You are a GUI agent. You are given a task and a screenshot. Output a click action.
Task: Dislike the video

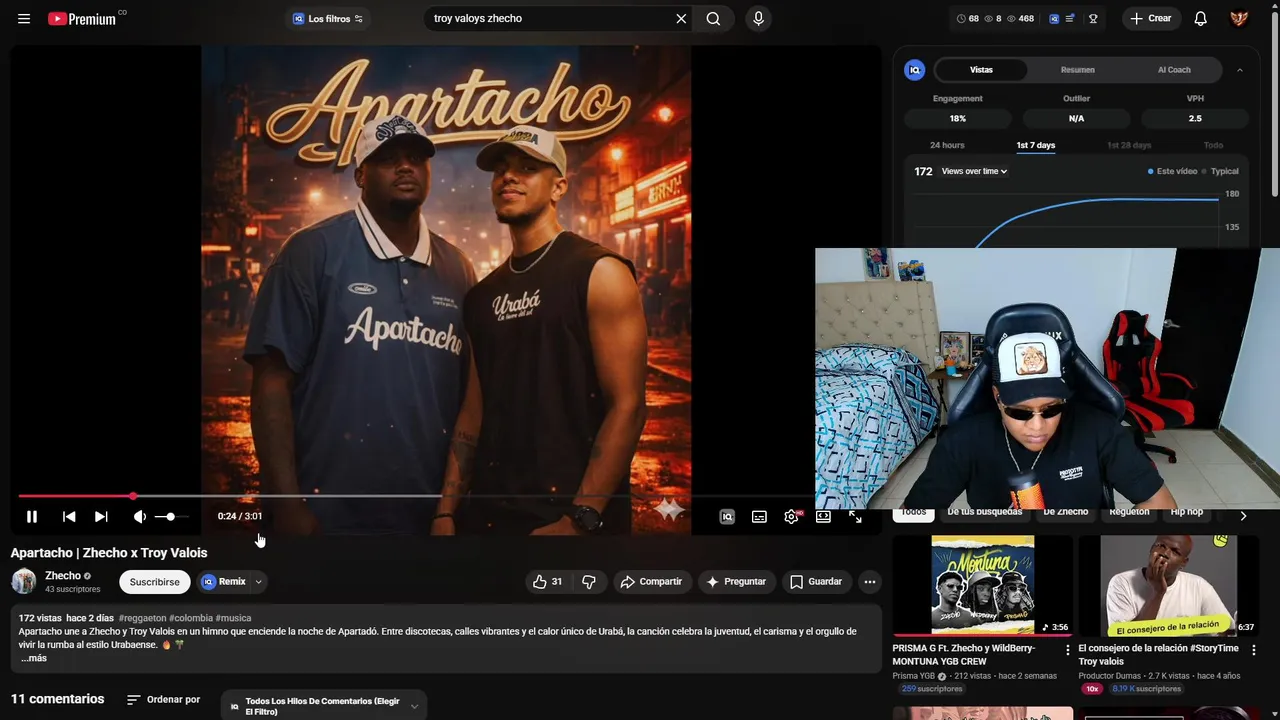(x=589, y=582)
